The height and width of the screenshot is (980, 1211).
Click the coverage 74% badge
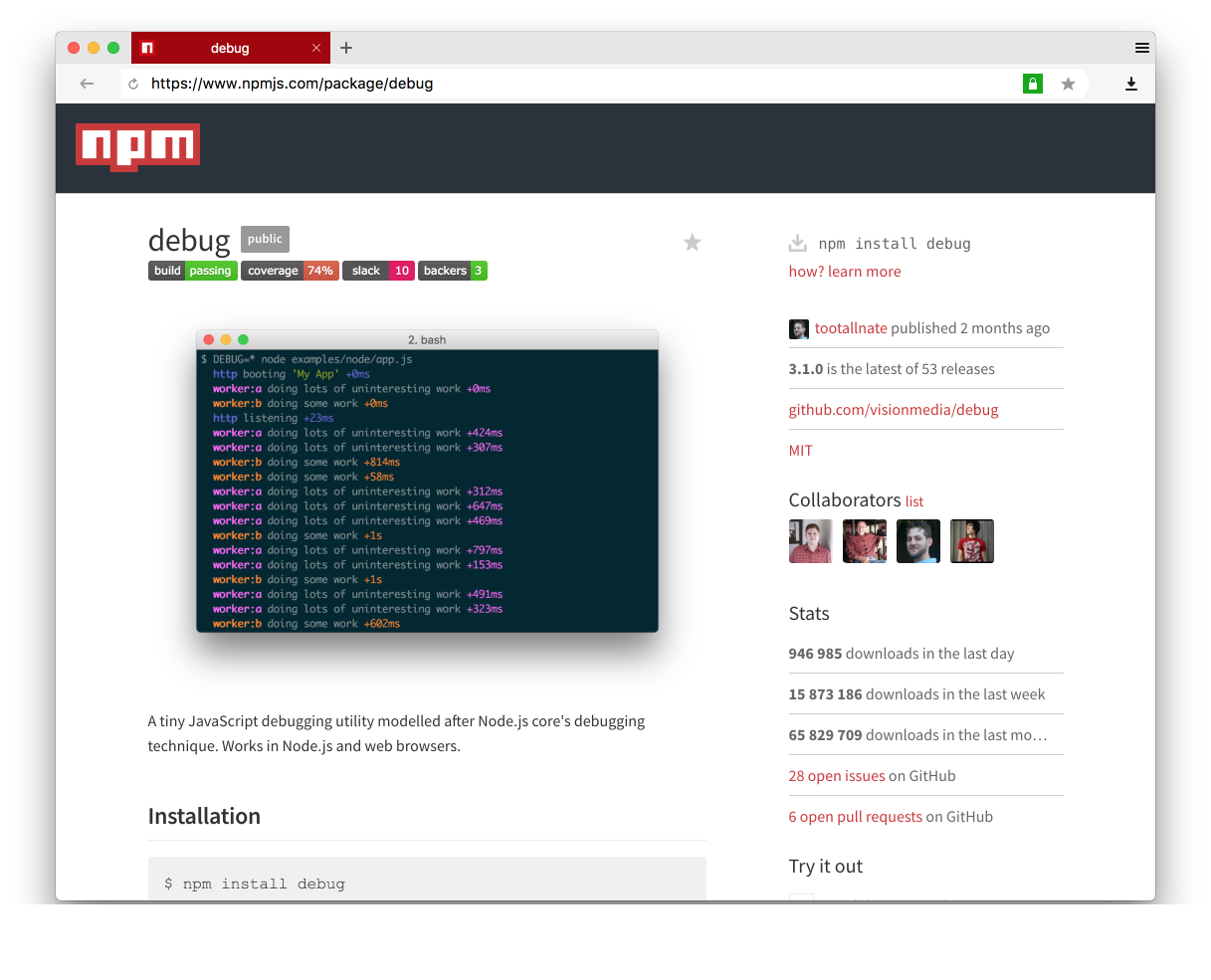tap(290, 271)
